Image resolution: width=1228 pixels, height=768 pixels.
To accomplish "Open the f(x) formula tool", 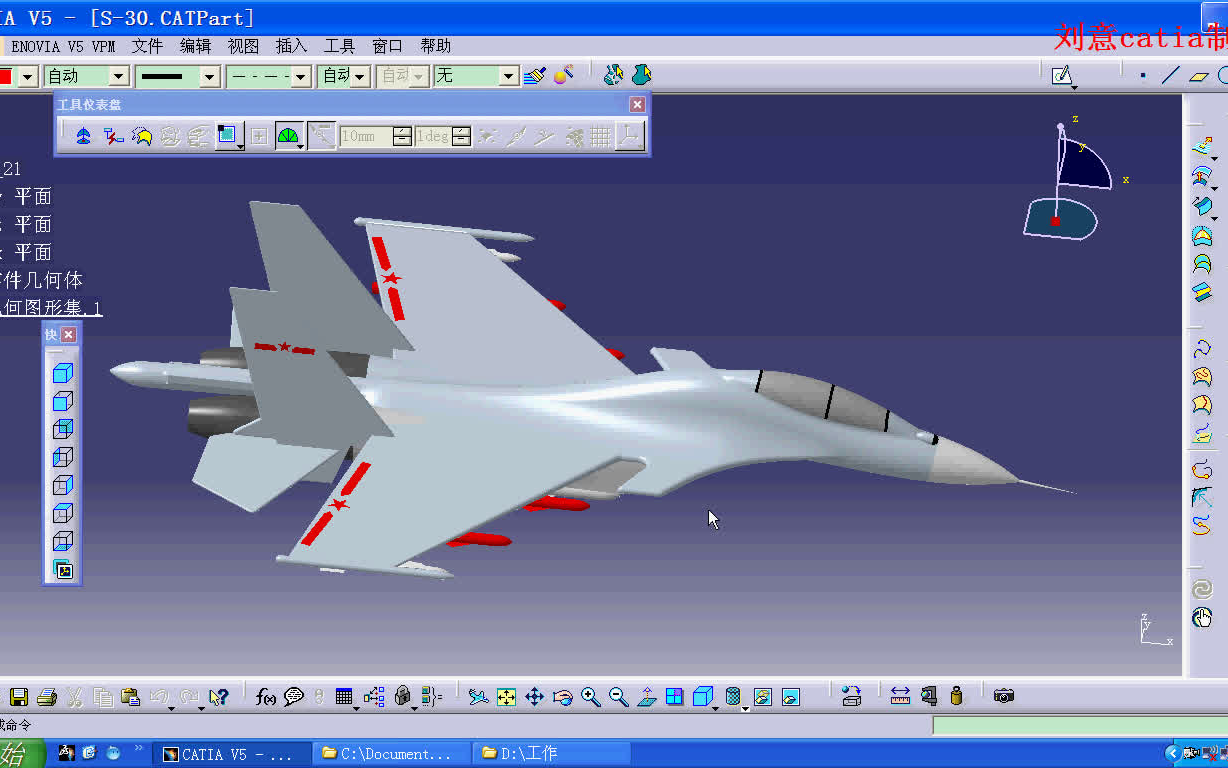I will click(266, 696).
